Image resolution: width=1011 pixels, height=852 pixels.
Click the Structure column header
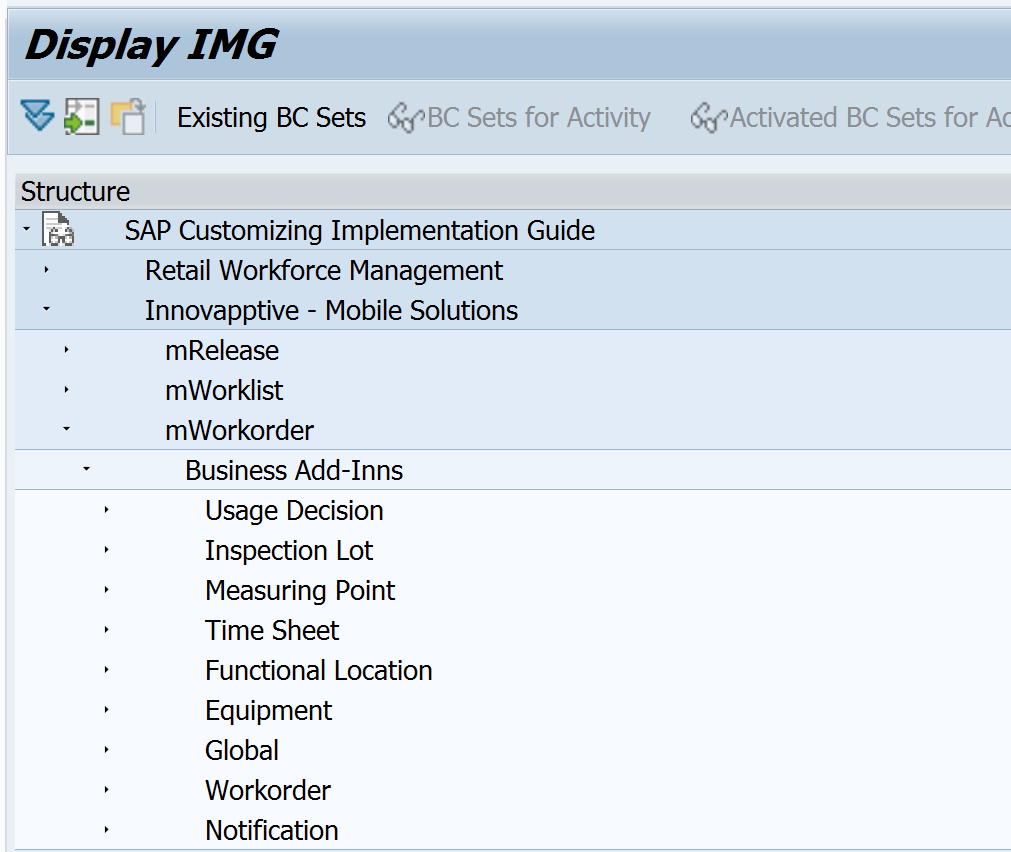pyautogui.click(x=76, y=191)
